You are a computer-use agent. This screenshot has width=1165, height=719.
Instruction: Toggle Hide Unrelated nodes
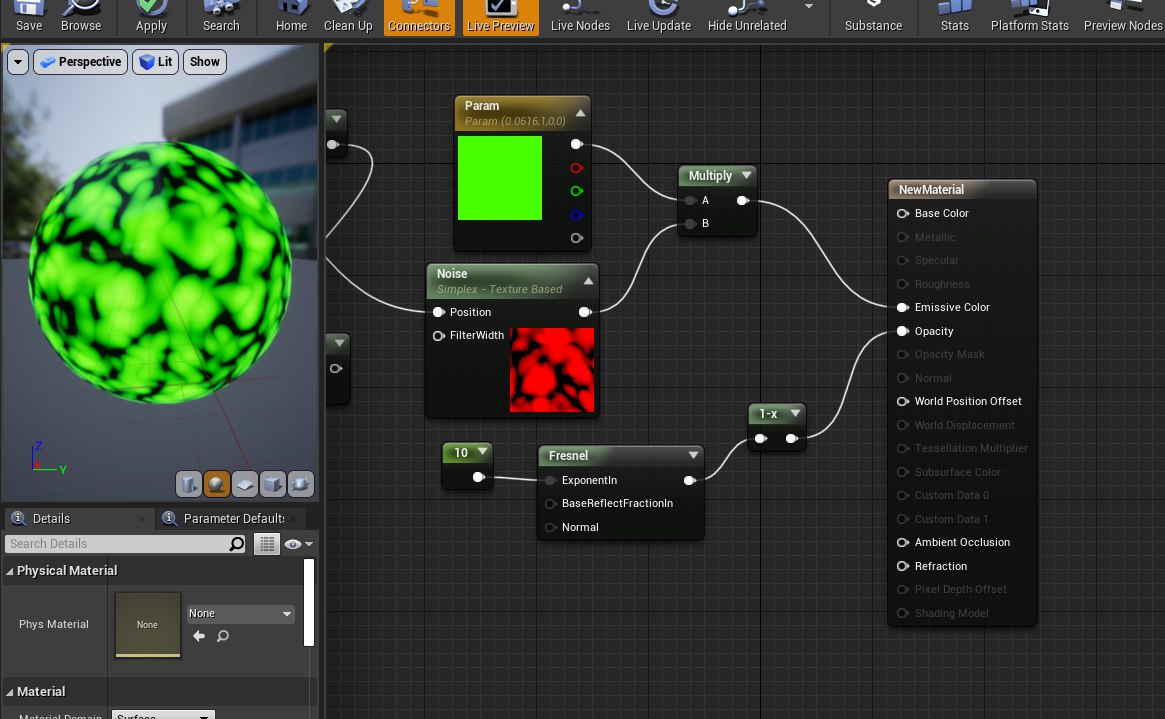tap(747, 17)
